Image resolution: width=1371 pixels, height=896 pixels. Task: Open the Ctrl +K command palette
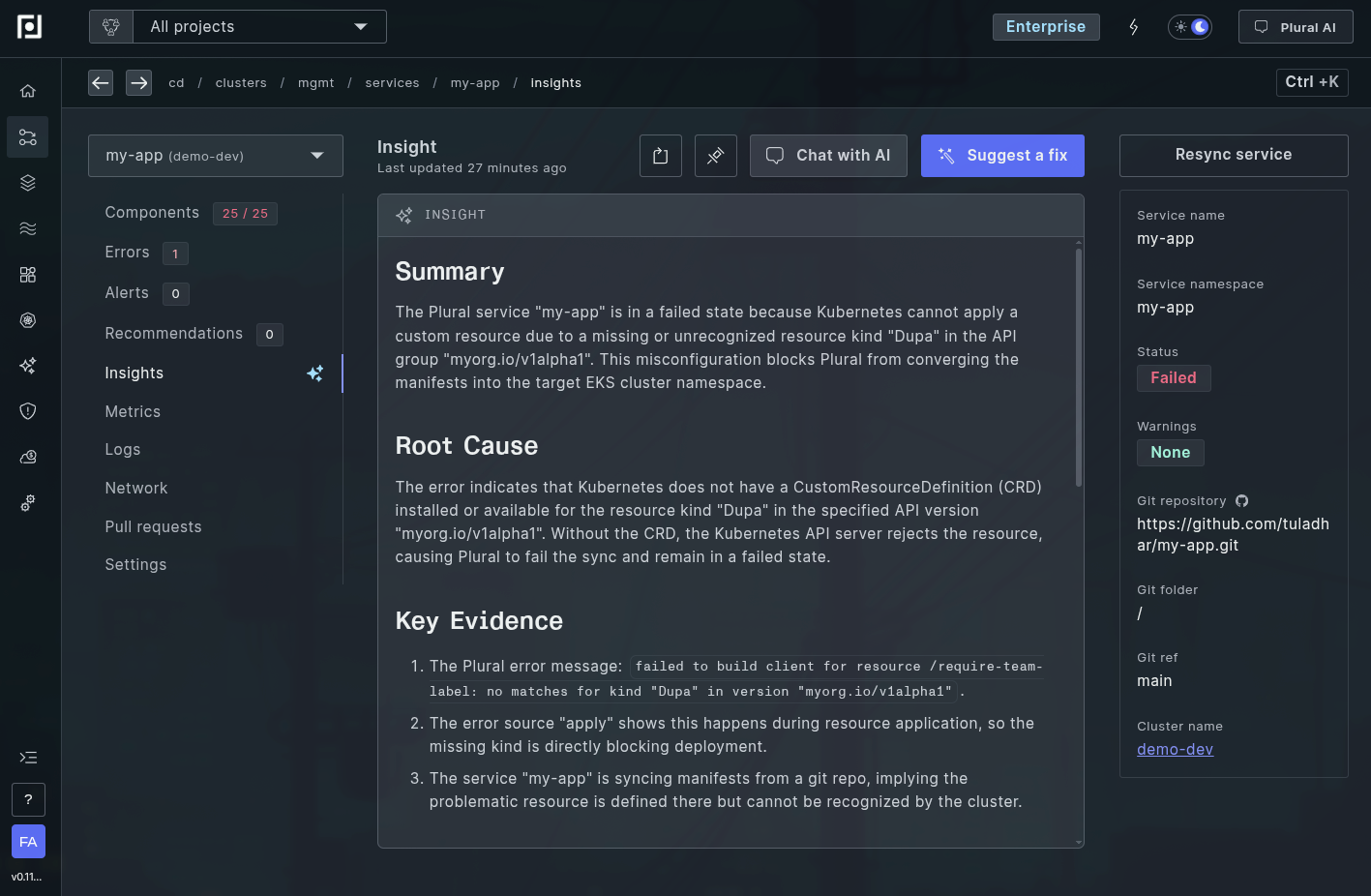coord(1311,82)
